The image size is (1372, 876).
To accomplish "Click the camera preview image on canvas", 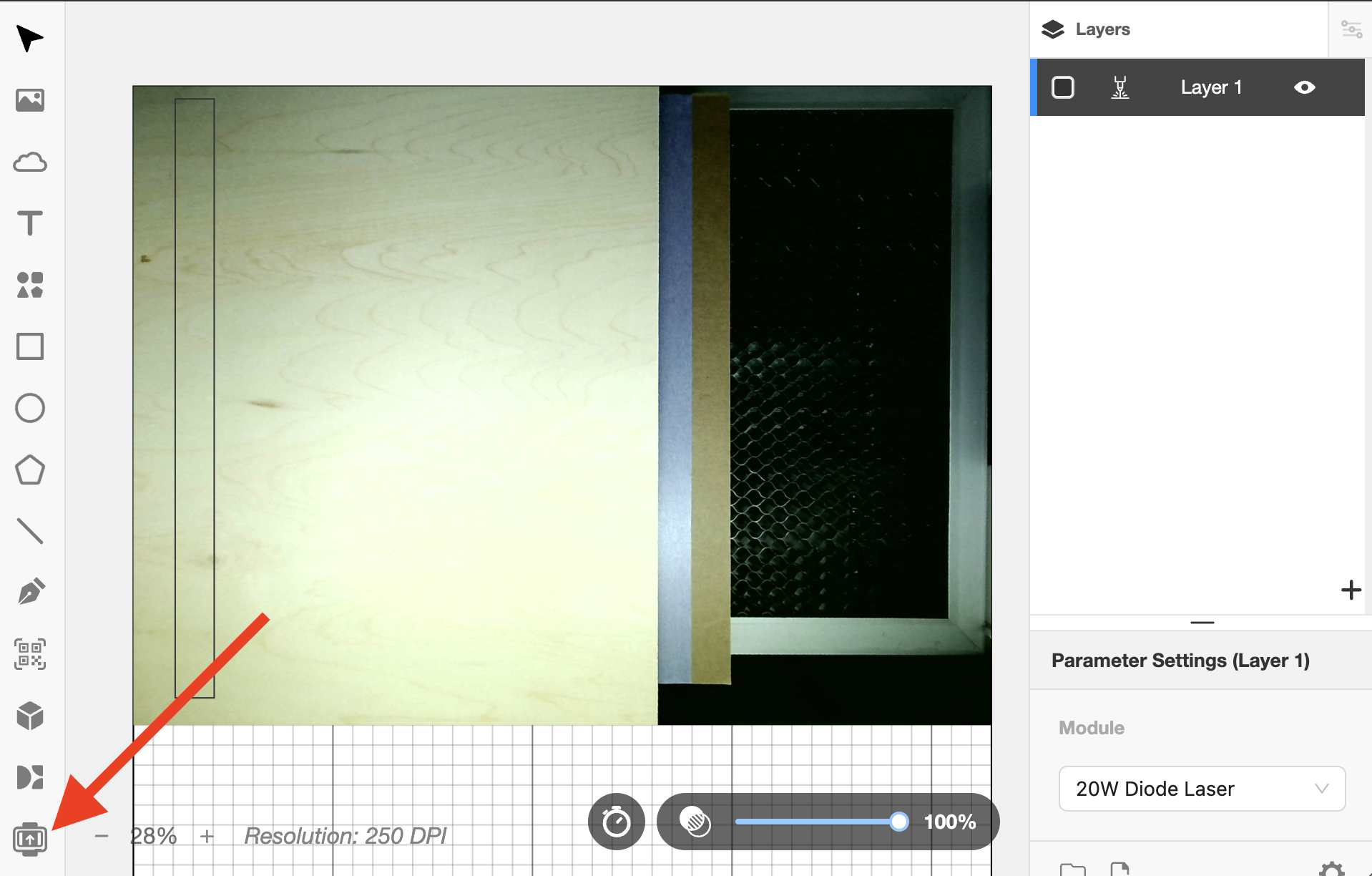I will click(562, 405).
